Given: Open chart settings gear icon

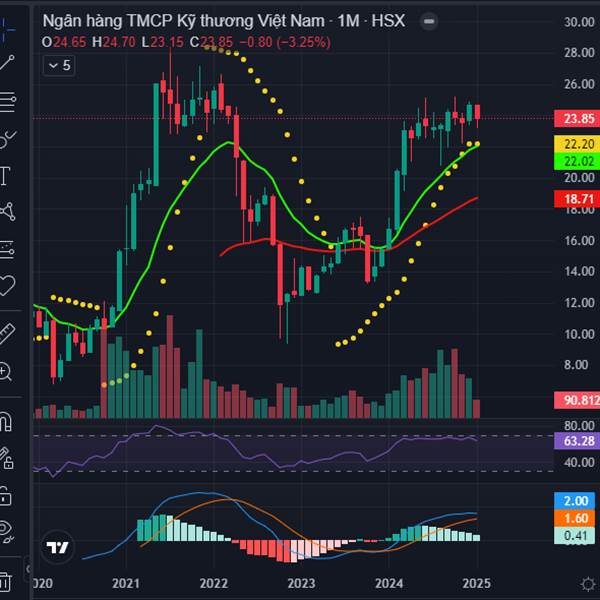Looking at the screenshot, I should (x=588, y=584).
